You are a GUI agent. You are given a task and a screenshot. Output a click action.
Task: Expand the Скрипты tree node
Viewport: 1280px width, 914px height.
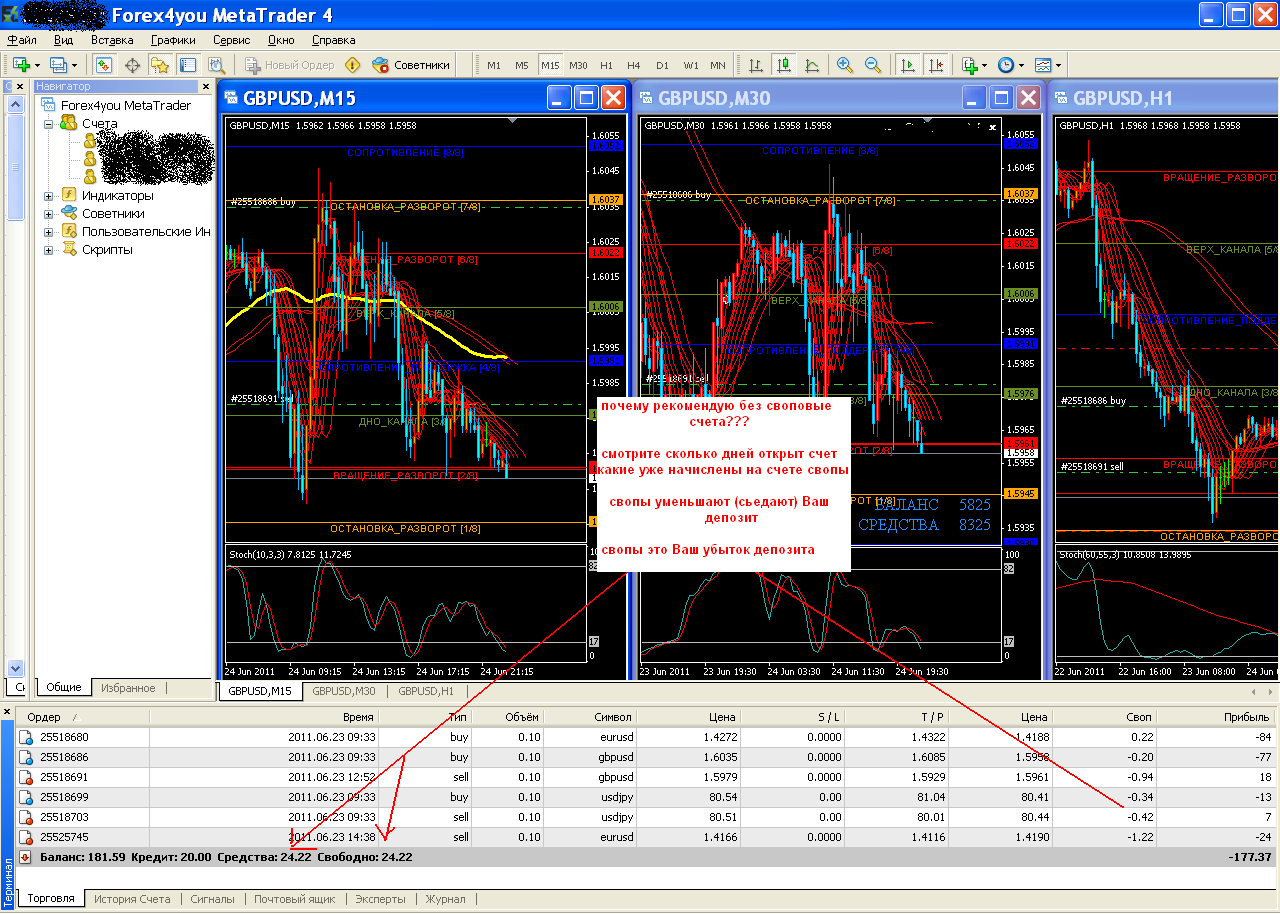pyautogui.click(x=48, y=250)
